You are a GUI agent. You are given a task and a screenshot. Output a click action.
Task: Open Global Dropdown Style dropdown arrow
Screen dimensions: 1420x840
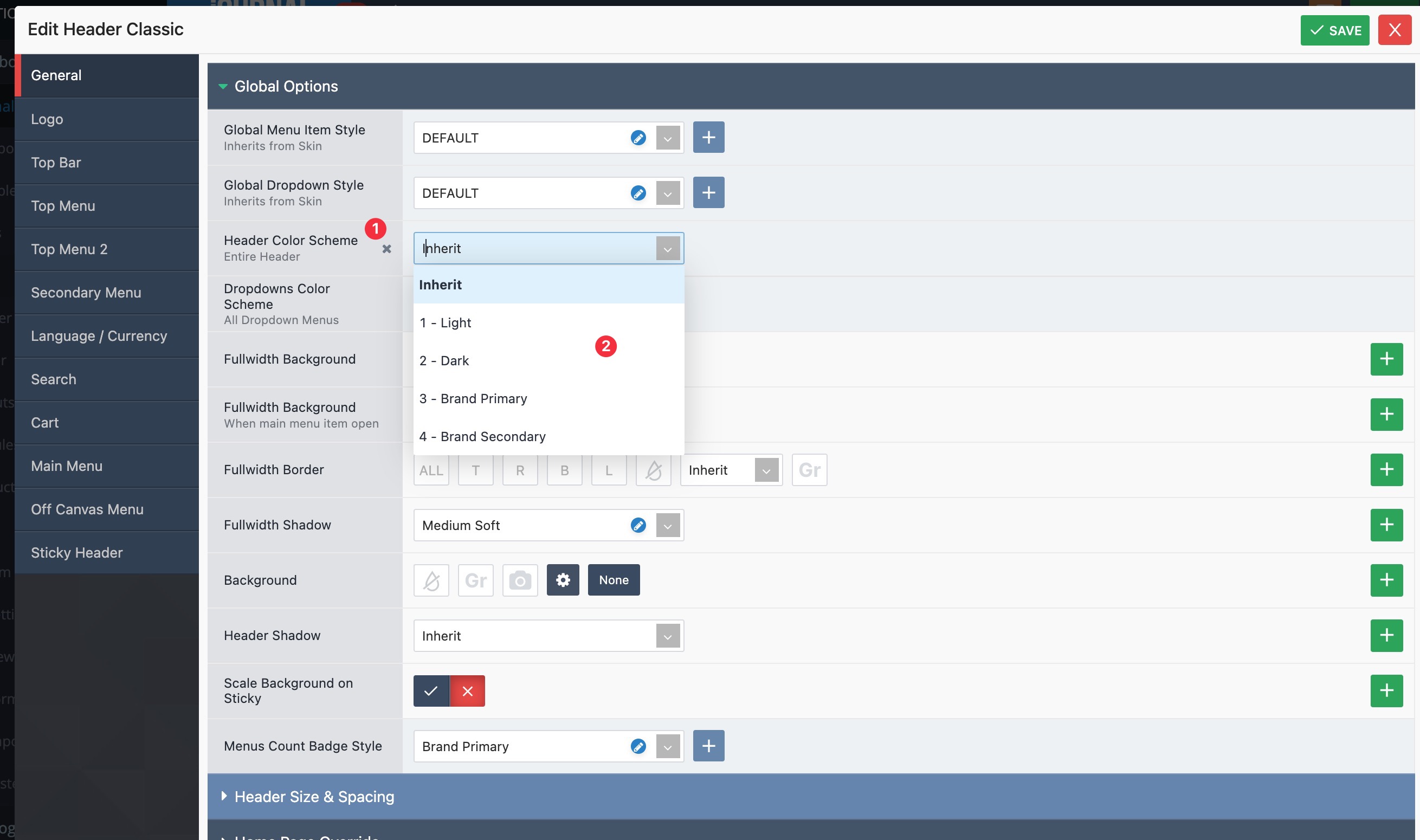coord(668,193)
